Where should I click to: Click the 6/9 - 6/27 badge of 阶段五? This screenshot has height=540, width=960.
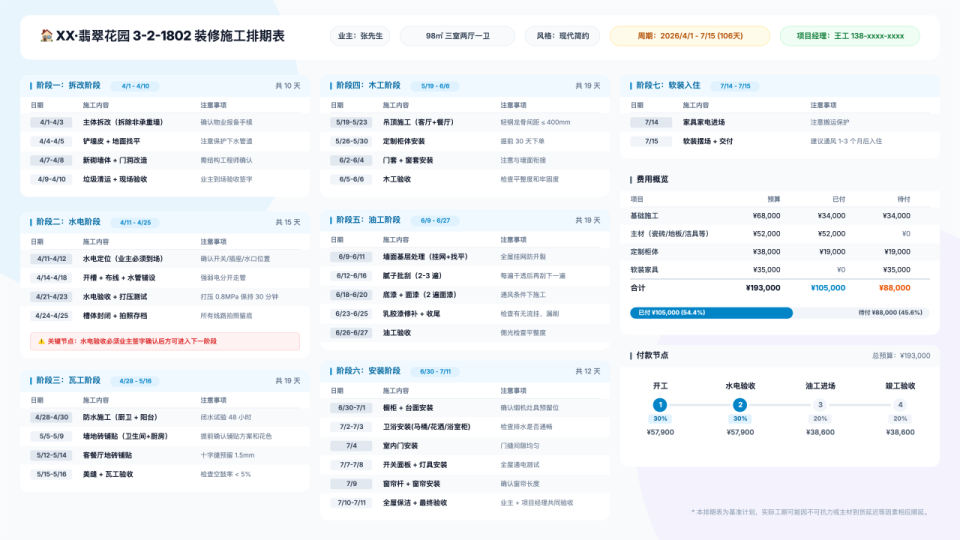(x=435, y=220)
